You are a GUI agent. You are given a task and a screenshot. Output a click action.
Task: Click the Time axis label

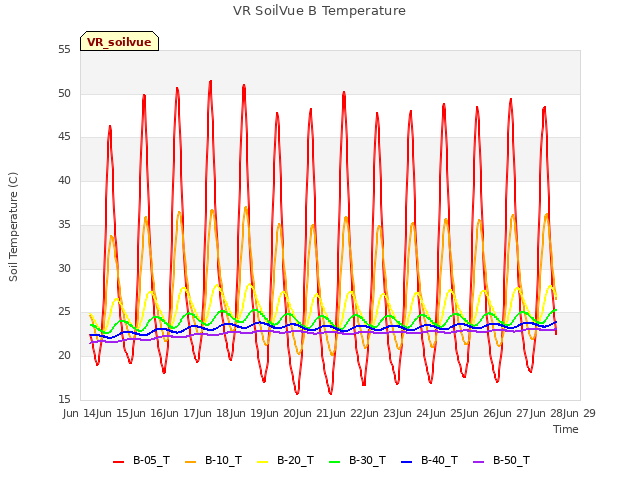click(x=566, y=429)
